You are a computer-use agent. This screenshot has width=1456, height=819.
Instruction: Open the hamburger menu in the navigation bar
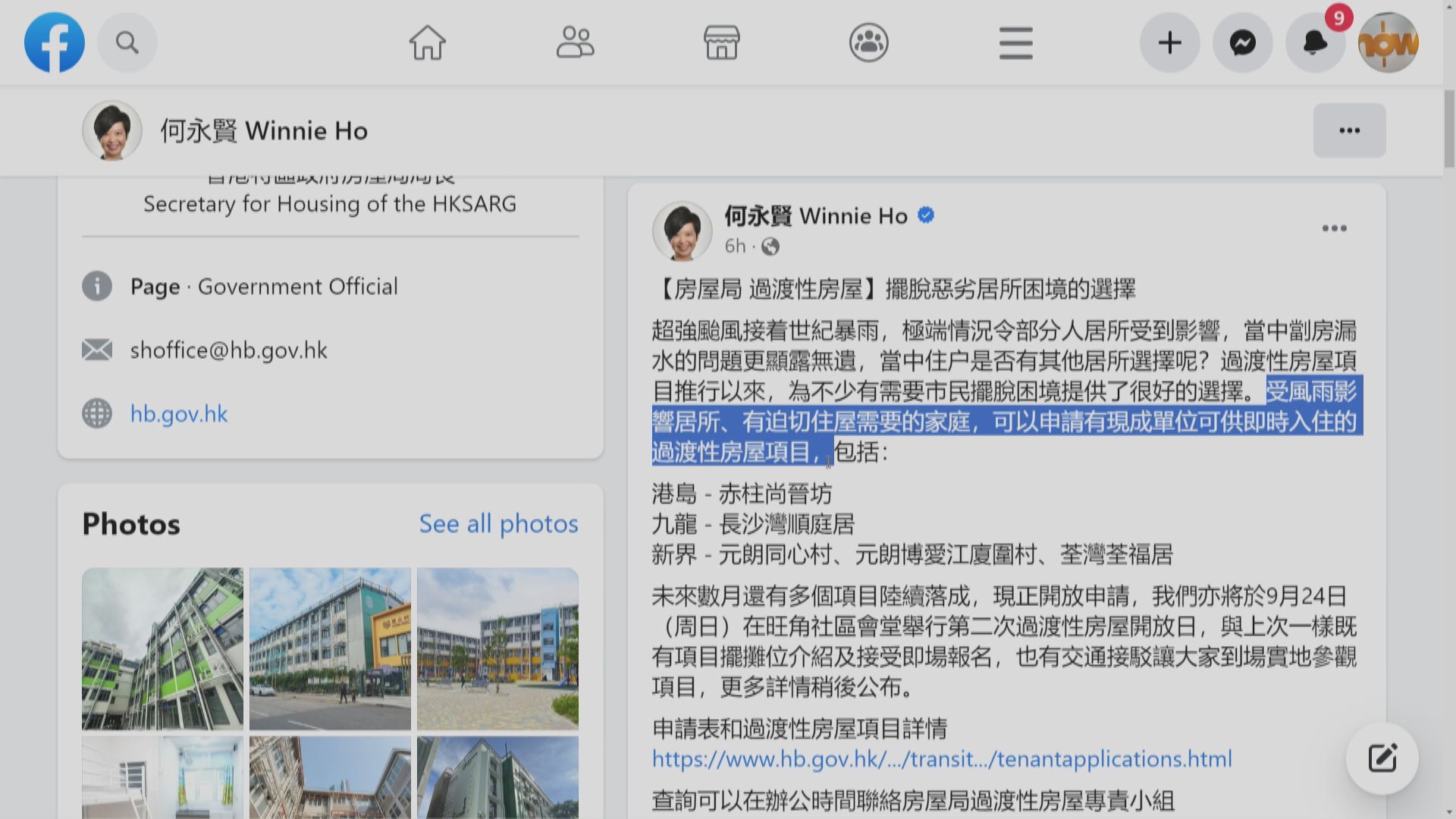tap(1015, 42)
